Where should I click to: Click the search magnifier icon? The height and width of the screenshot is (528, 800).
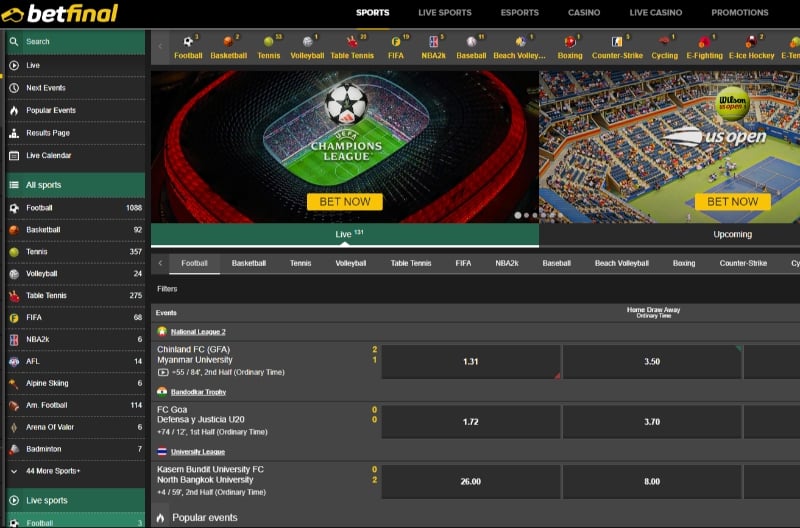[14, 42]
